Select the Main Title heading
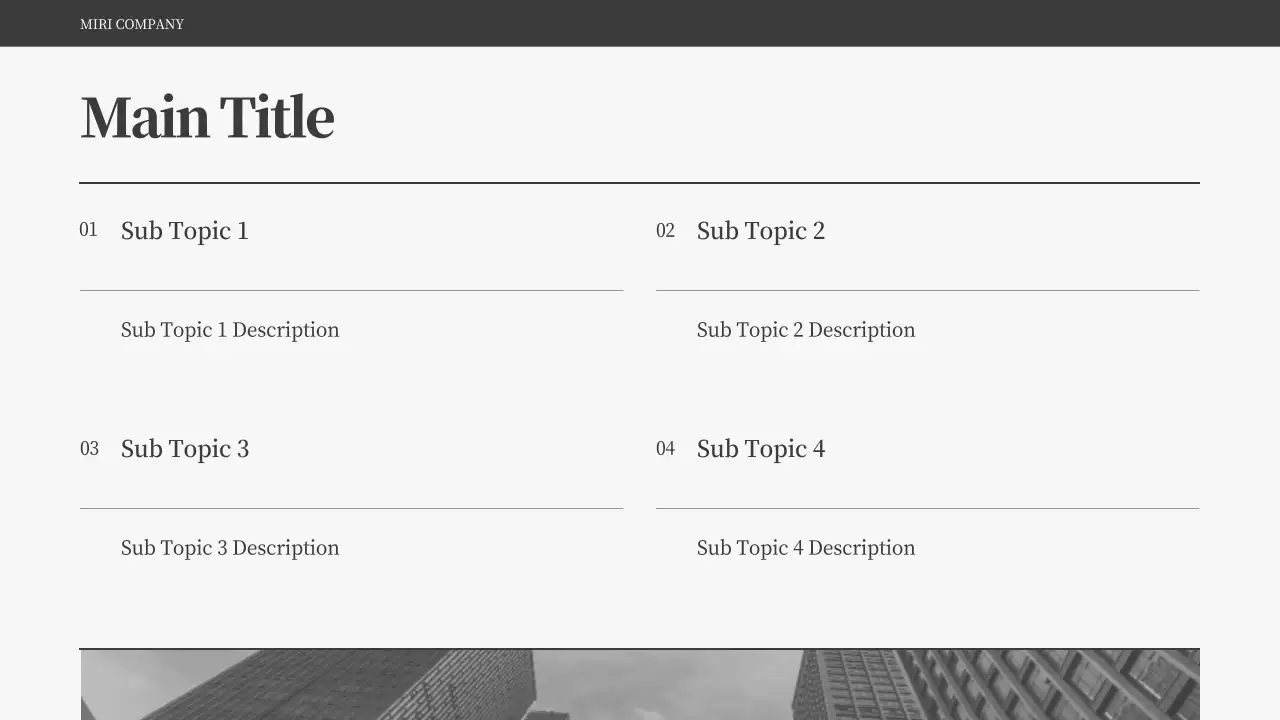This screenshot has height=720, width=1280. [207, 117]
